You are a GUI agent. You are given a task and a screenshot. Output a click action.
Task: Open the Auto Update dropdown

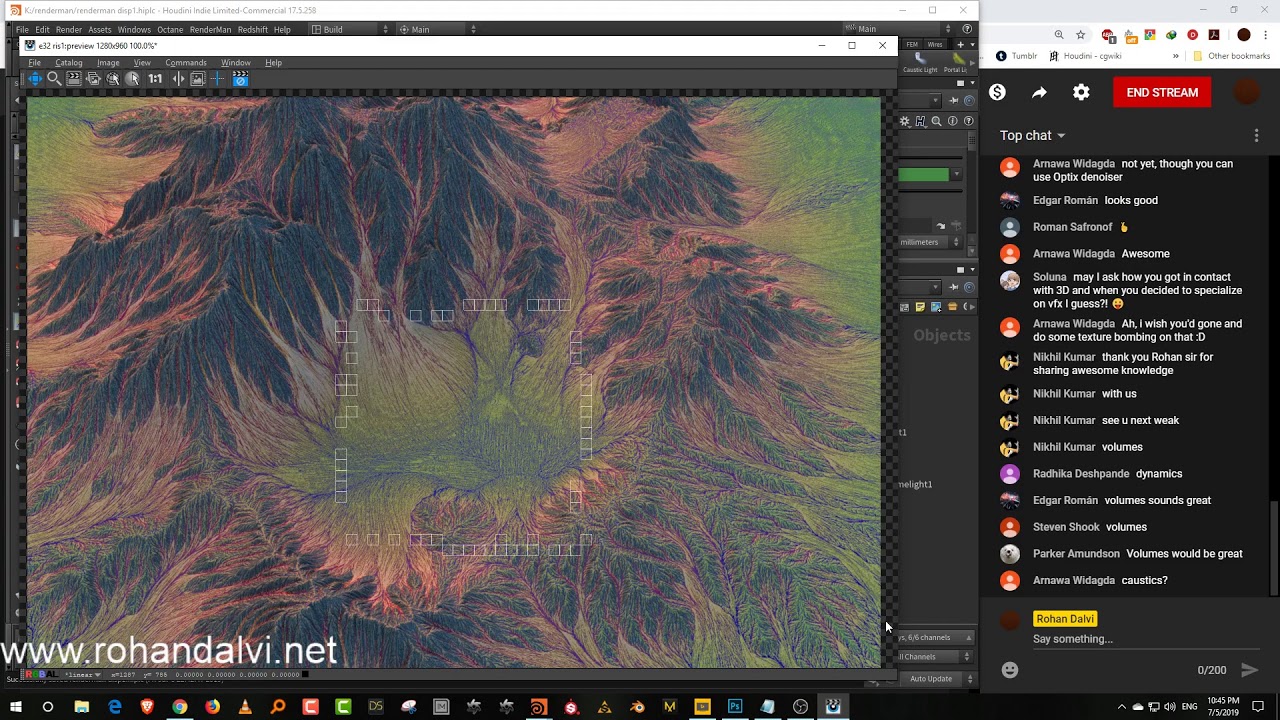pos(938,679)
